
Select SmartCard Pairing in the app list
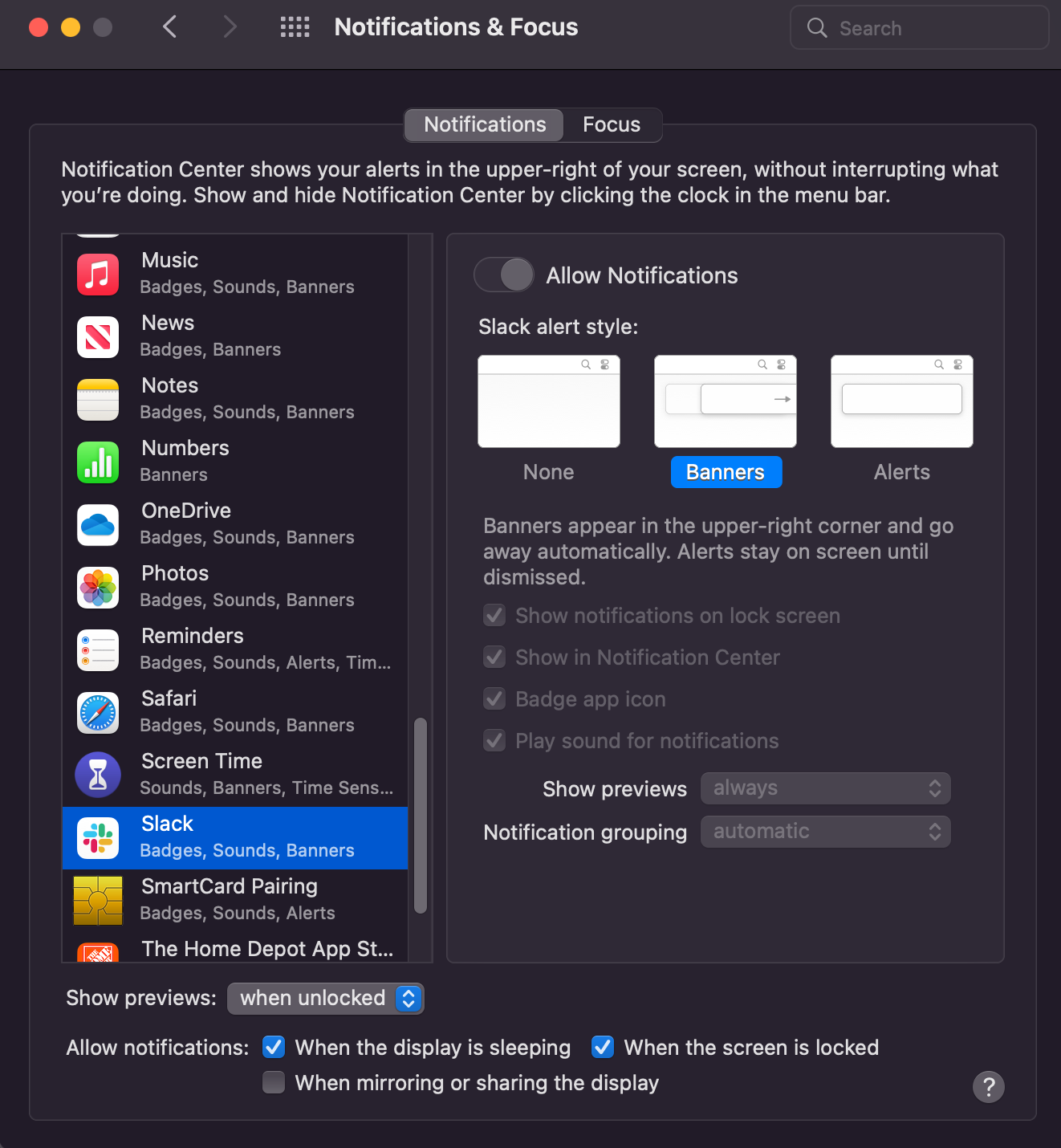235,900
